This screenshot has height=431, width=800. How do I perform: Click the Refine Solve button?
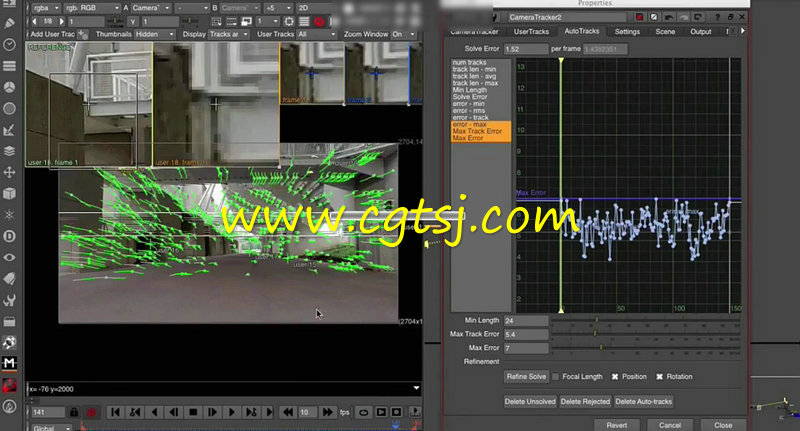[x=526, y=377]
